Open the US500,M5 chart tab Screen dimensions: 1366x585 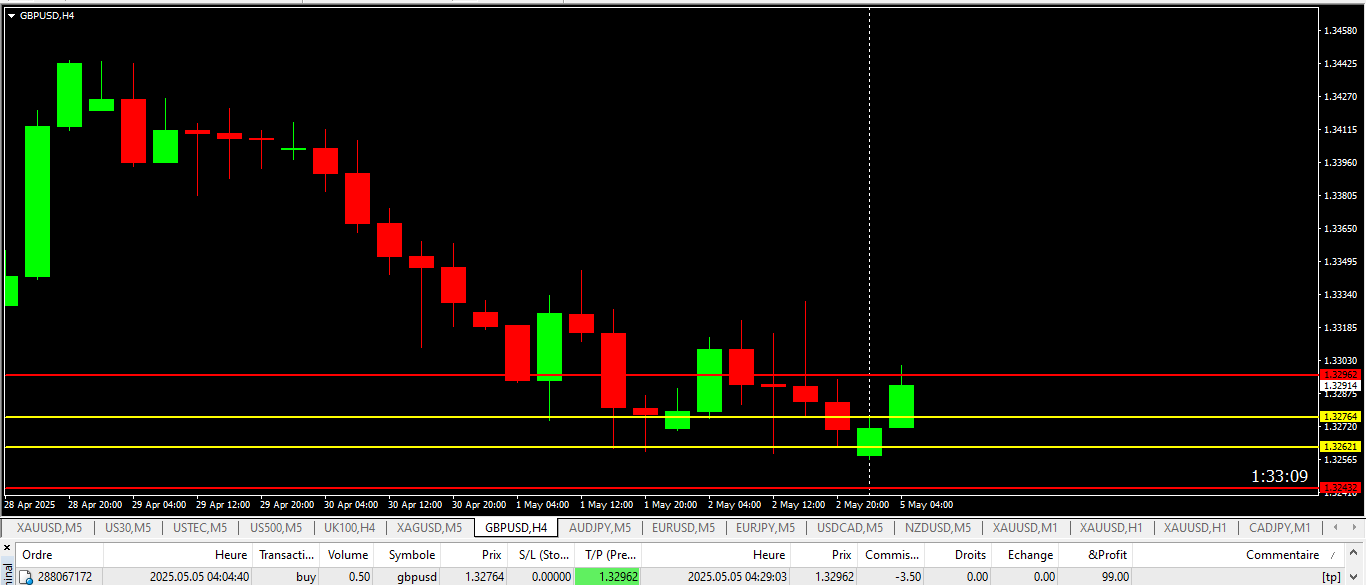(276, 527)
